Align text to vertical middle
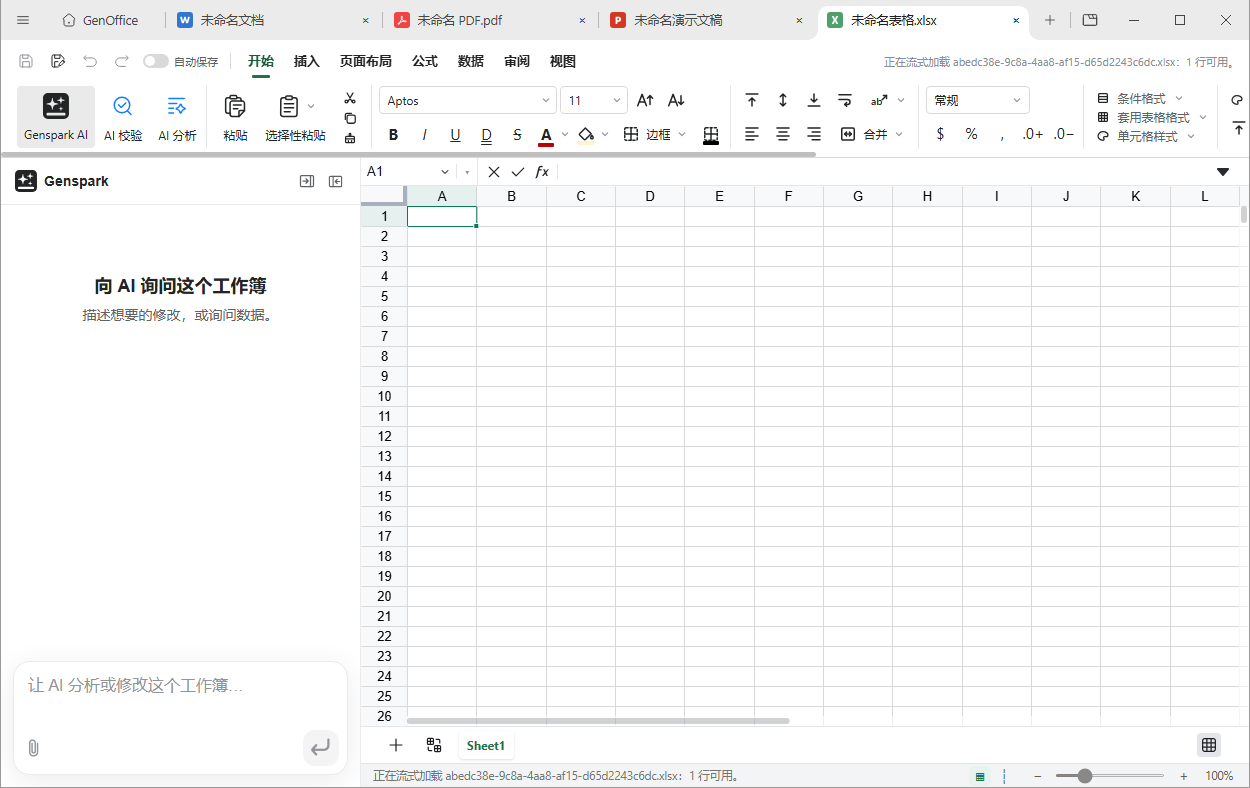 point(783,100)
